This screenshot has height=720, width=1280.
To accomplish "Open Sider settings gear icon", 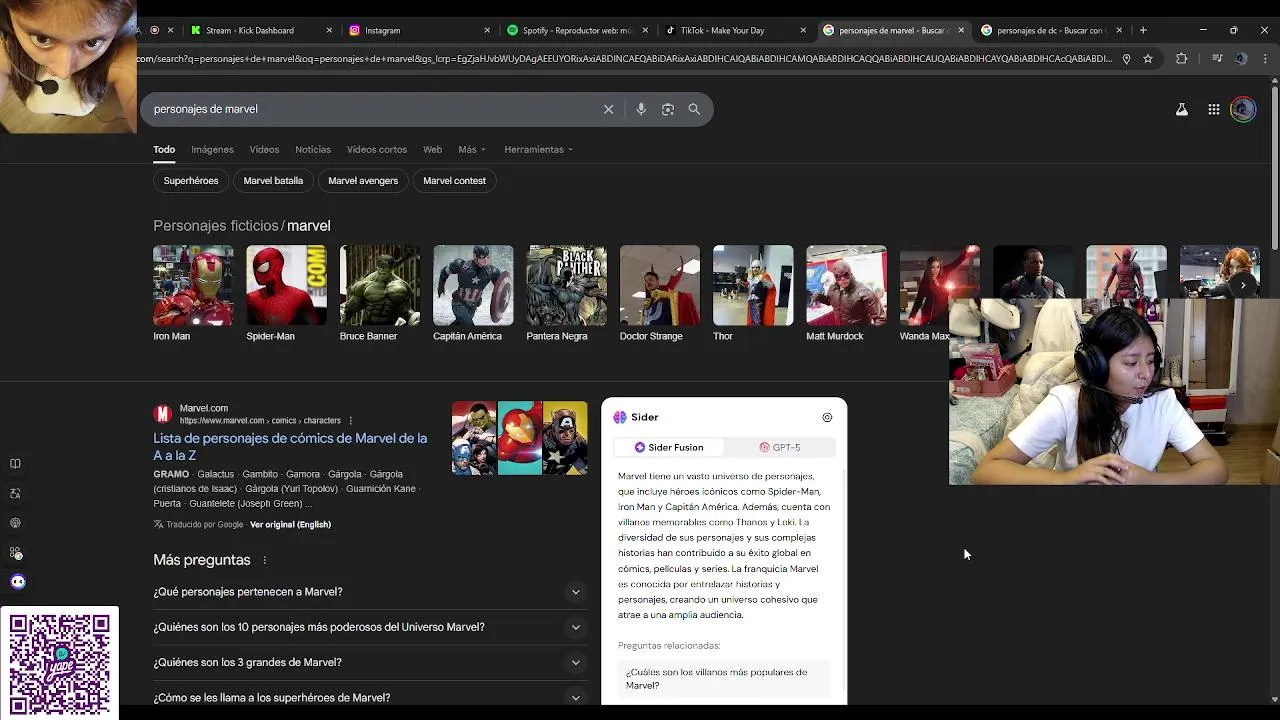I will (x=827, y=417).
